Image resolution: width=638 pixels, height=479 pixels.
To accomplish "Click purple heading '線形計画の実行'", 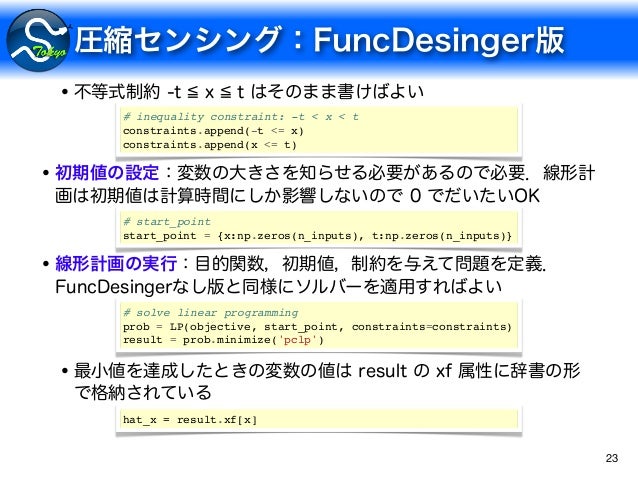I will click(x=116, y=263).
